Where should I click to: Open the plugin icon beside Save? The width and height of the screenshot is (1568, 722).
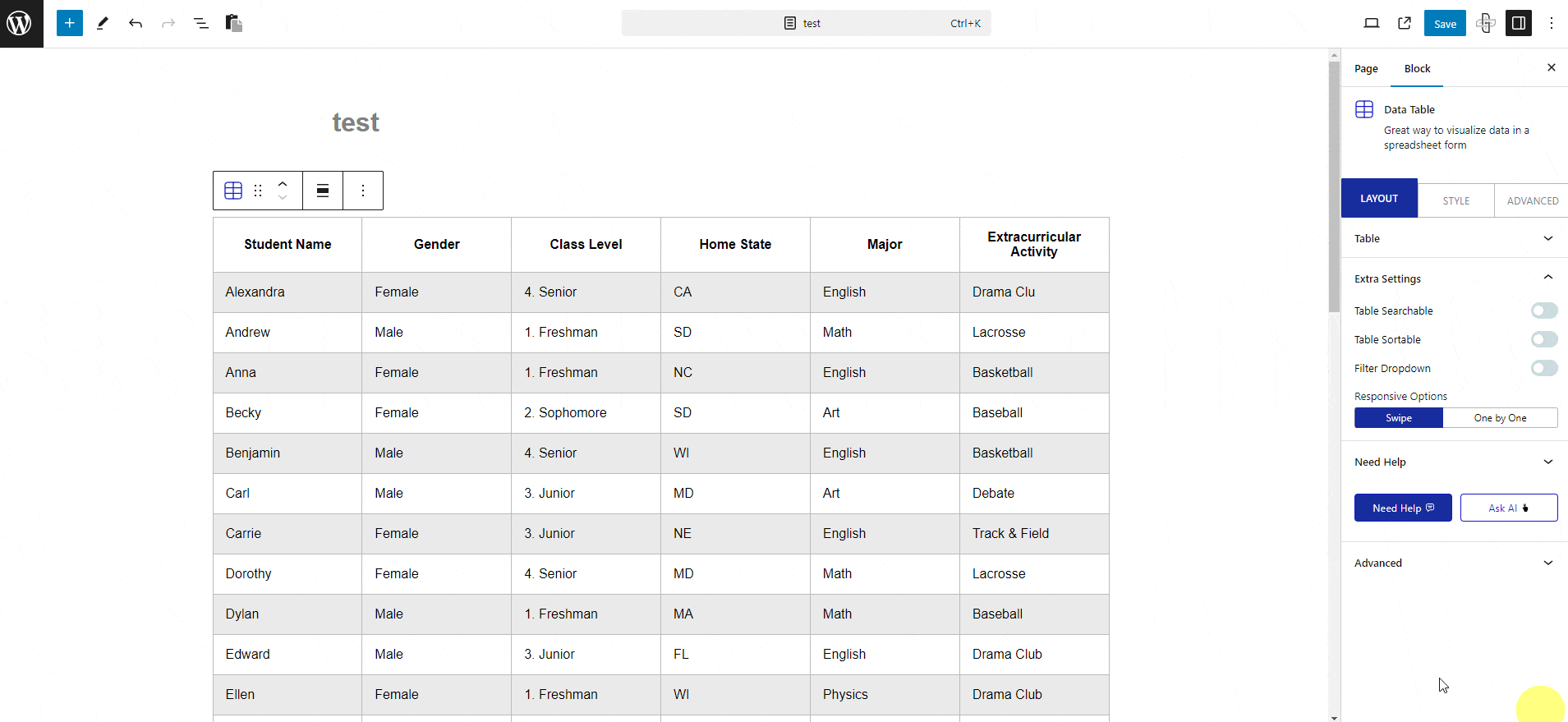[x=1485, y=23]
